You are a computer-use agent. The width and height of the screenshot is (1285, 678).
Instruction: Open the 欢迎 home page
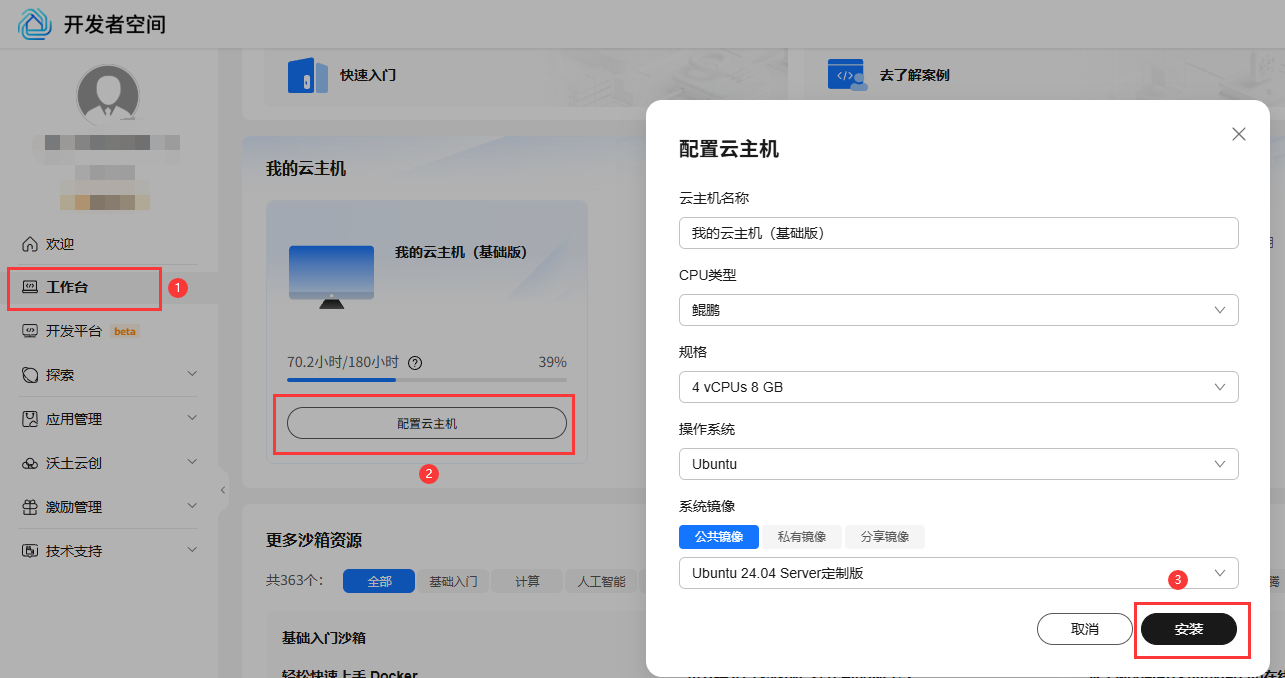click(x=60, y=244)
